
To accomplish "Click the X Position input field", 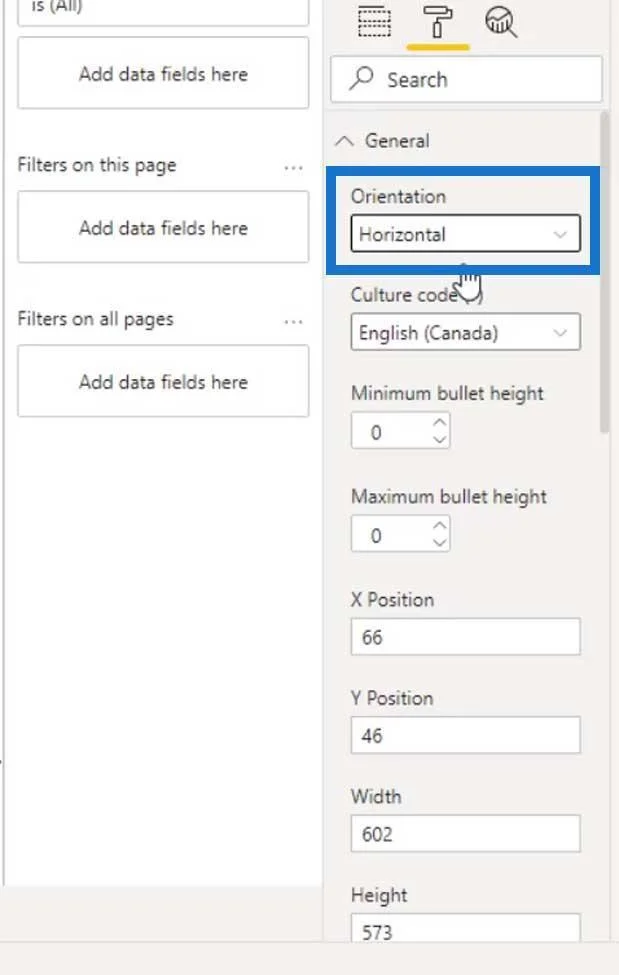I will click(x=465, y=637).
